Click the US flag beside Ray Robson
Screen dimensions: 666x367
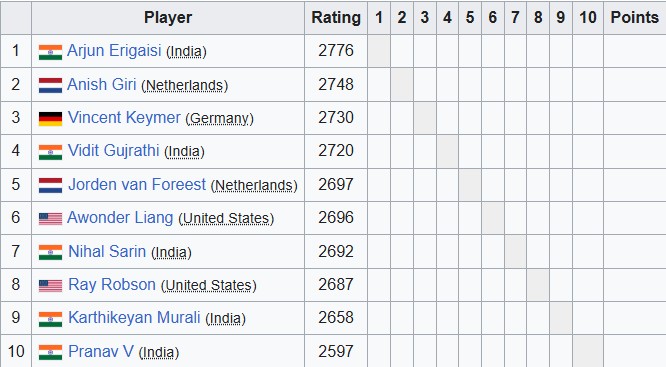tap(50, 285)
